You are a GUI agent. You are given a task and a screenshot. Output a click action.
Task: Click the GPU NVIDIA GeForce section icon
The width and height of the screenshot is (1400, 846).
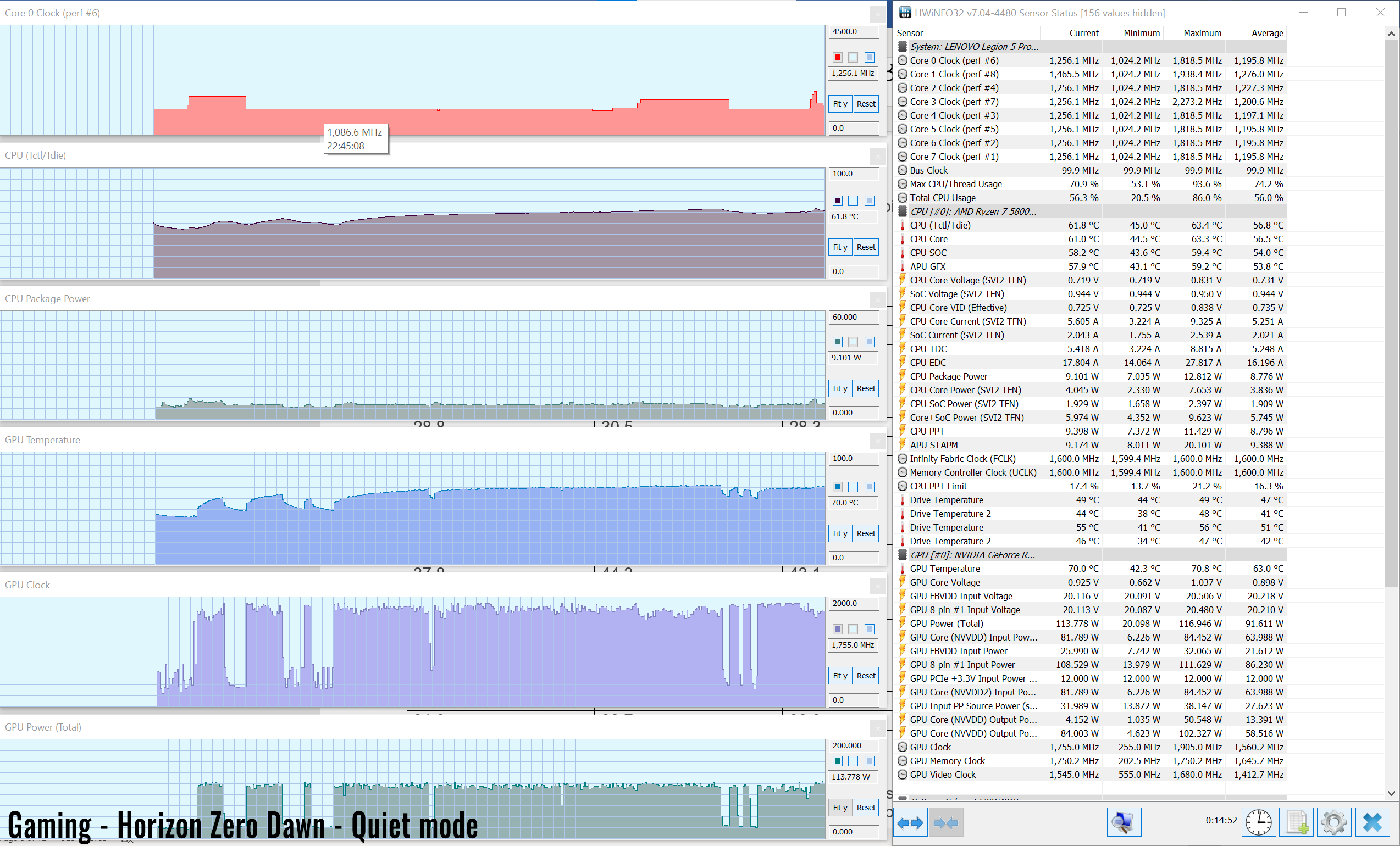(902, 555)
